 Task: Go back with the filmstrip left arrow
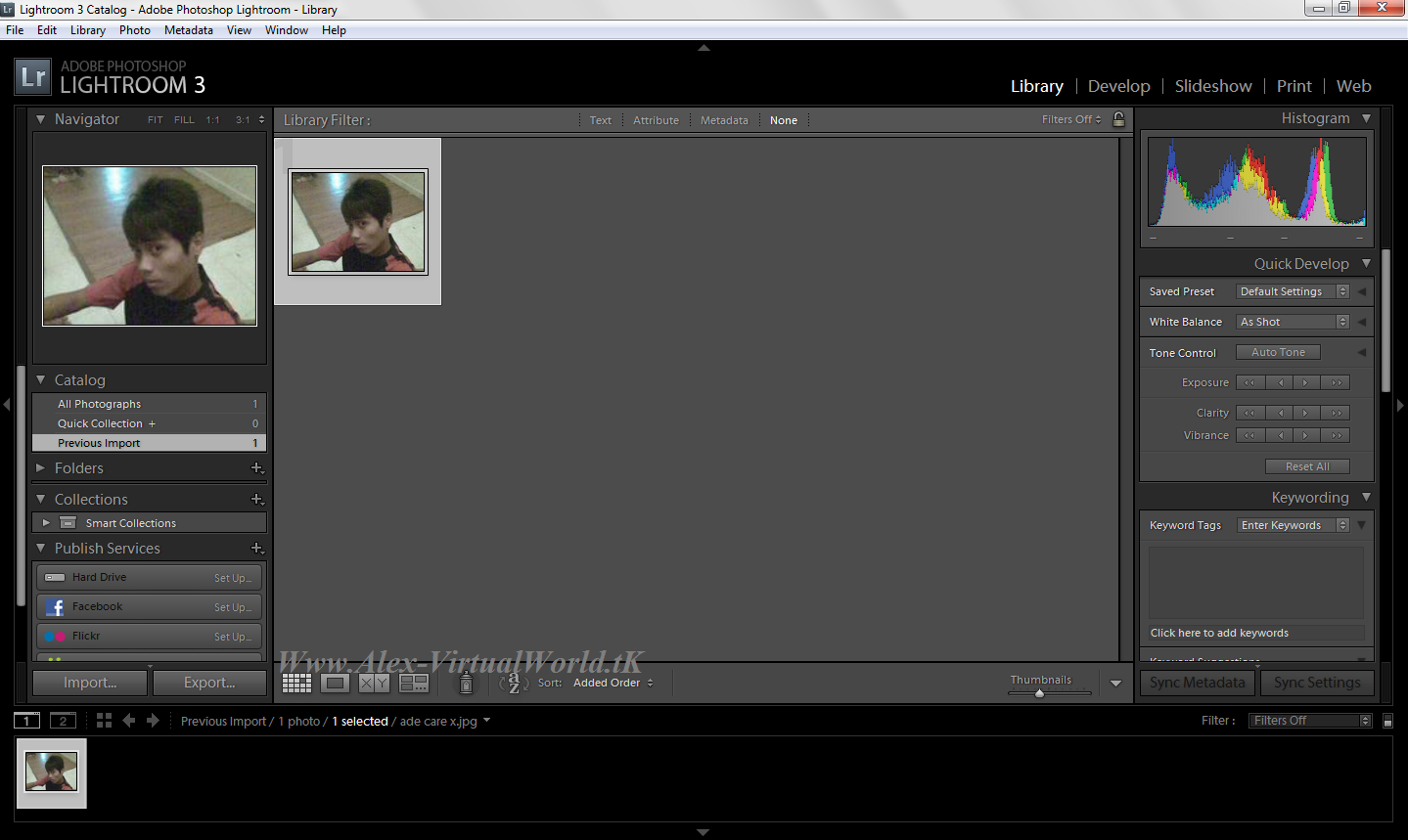[x=128, y=721]
